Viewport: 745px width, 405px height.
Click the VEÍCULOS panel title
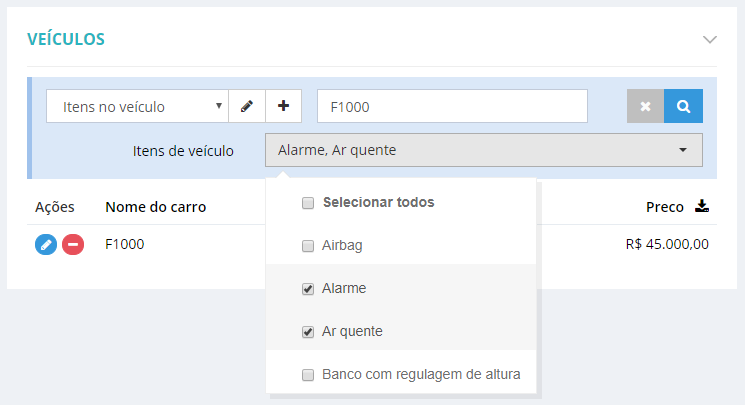(66, 40)
